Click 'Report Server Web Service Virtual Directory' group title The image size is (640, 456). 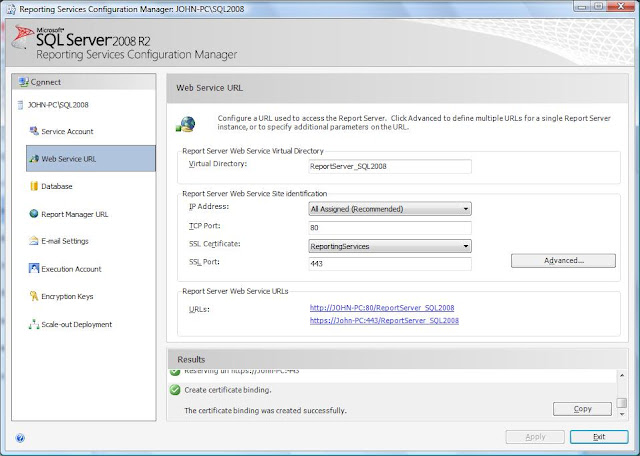253,151
